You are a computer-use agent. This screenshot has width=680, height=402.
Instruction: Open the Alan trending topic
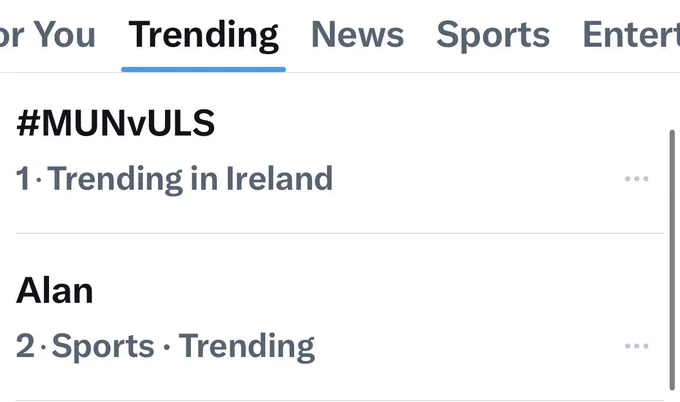(55, 291)
